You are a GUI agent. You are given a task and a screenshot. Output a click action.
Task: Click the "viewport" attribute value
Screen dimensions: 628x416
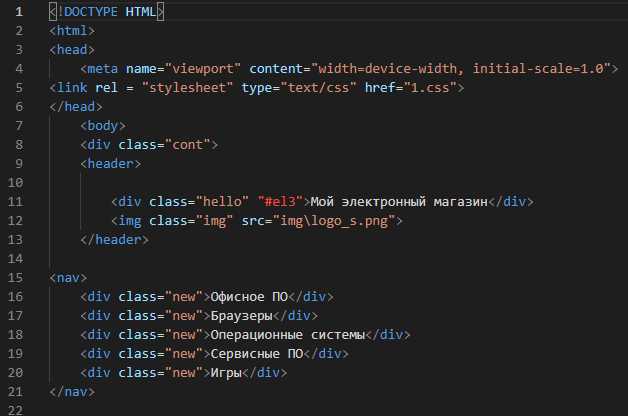pos(203,68)
